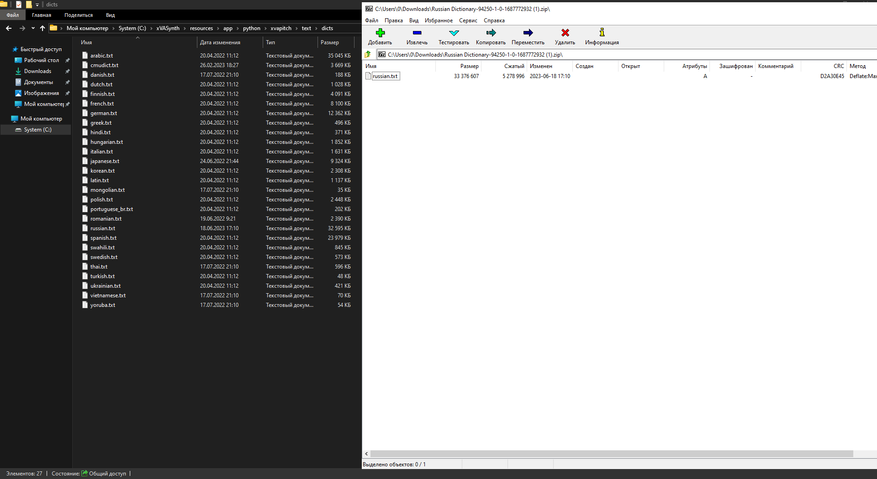Sort 7-Zip list by Сжатый column

point(514,66)
